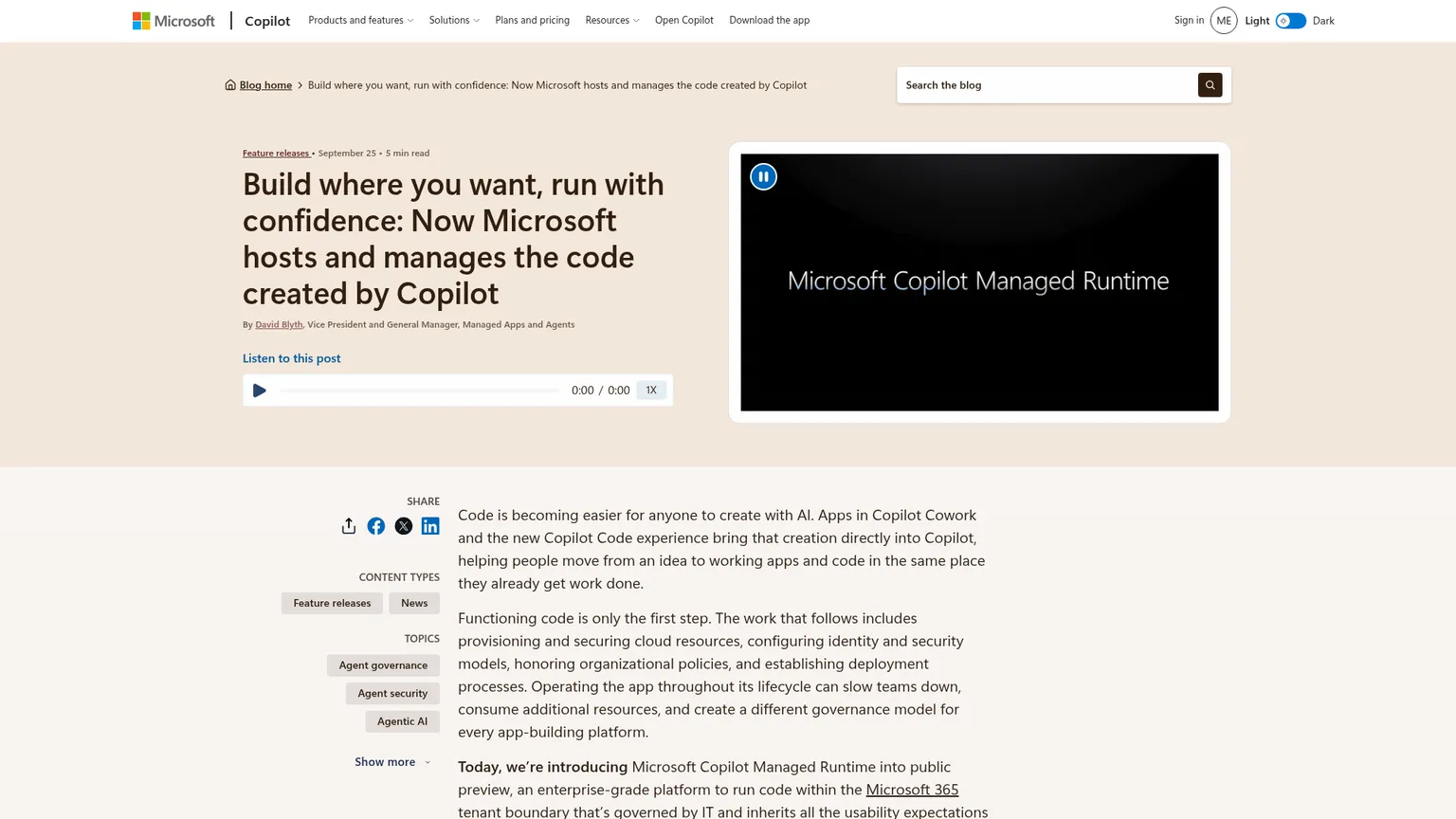Expand the Resources dropdown
1456x819 pixels.
[x=612, y=21]
